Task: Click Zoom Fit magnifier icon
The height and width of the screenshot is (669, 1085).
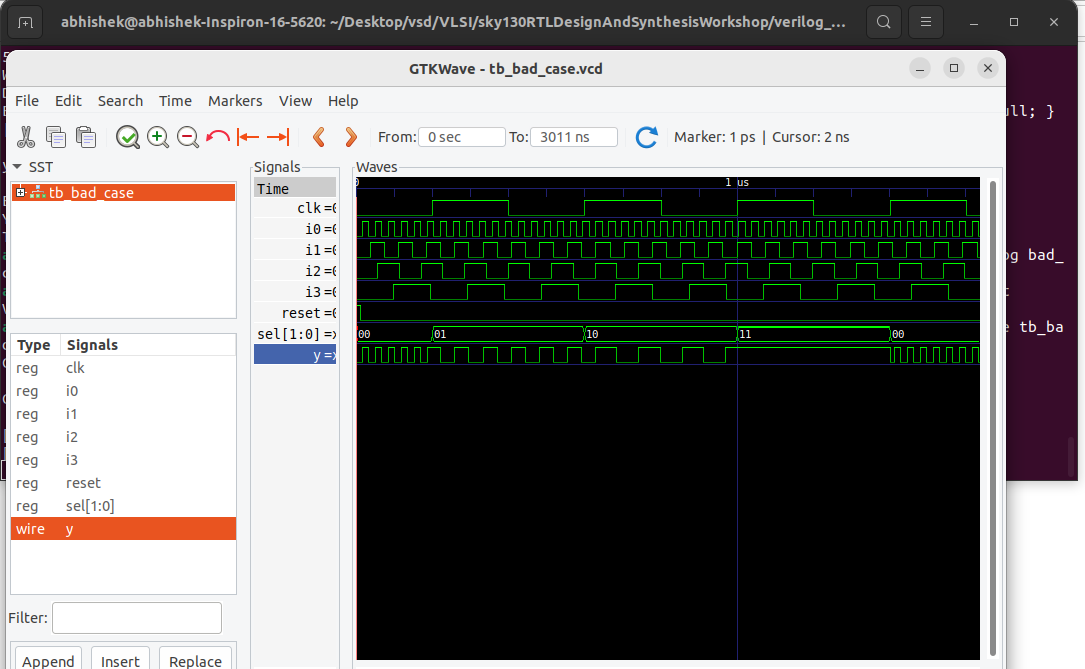Action: click(x=128, y=137)
